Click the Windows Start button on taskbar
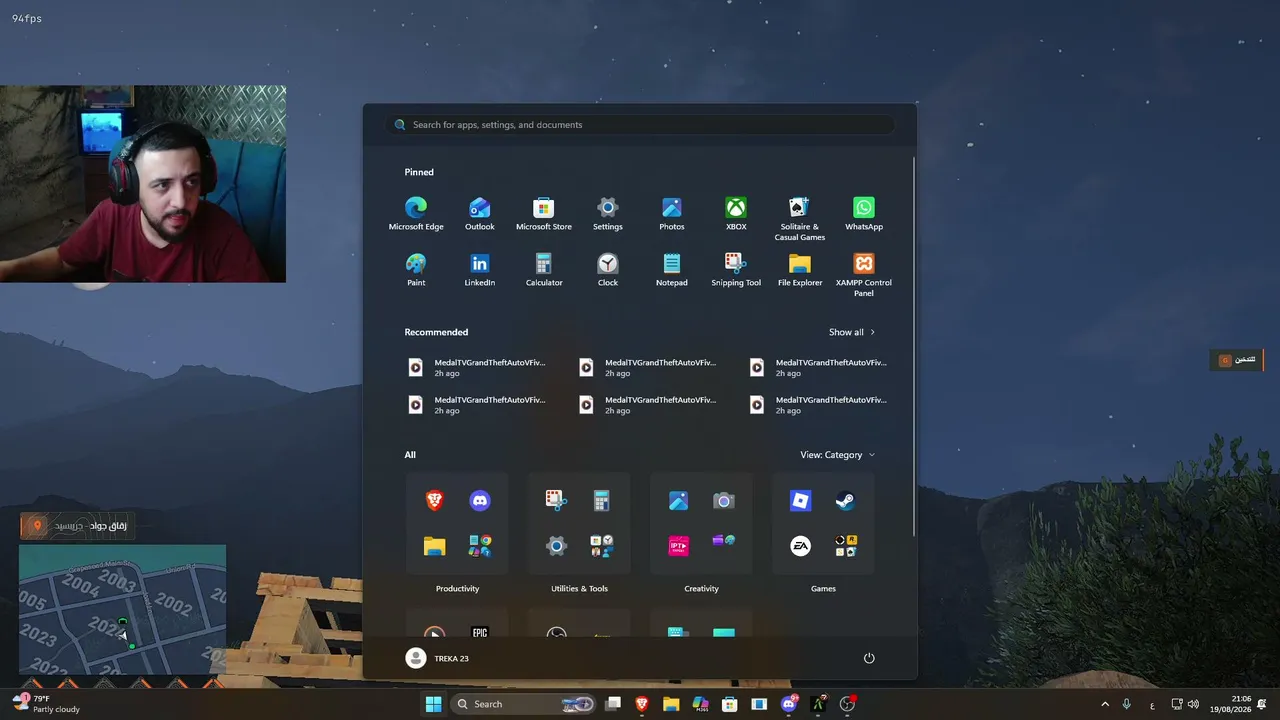The width and height of the screenshot is (1280, 720). click(433, 704)
